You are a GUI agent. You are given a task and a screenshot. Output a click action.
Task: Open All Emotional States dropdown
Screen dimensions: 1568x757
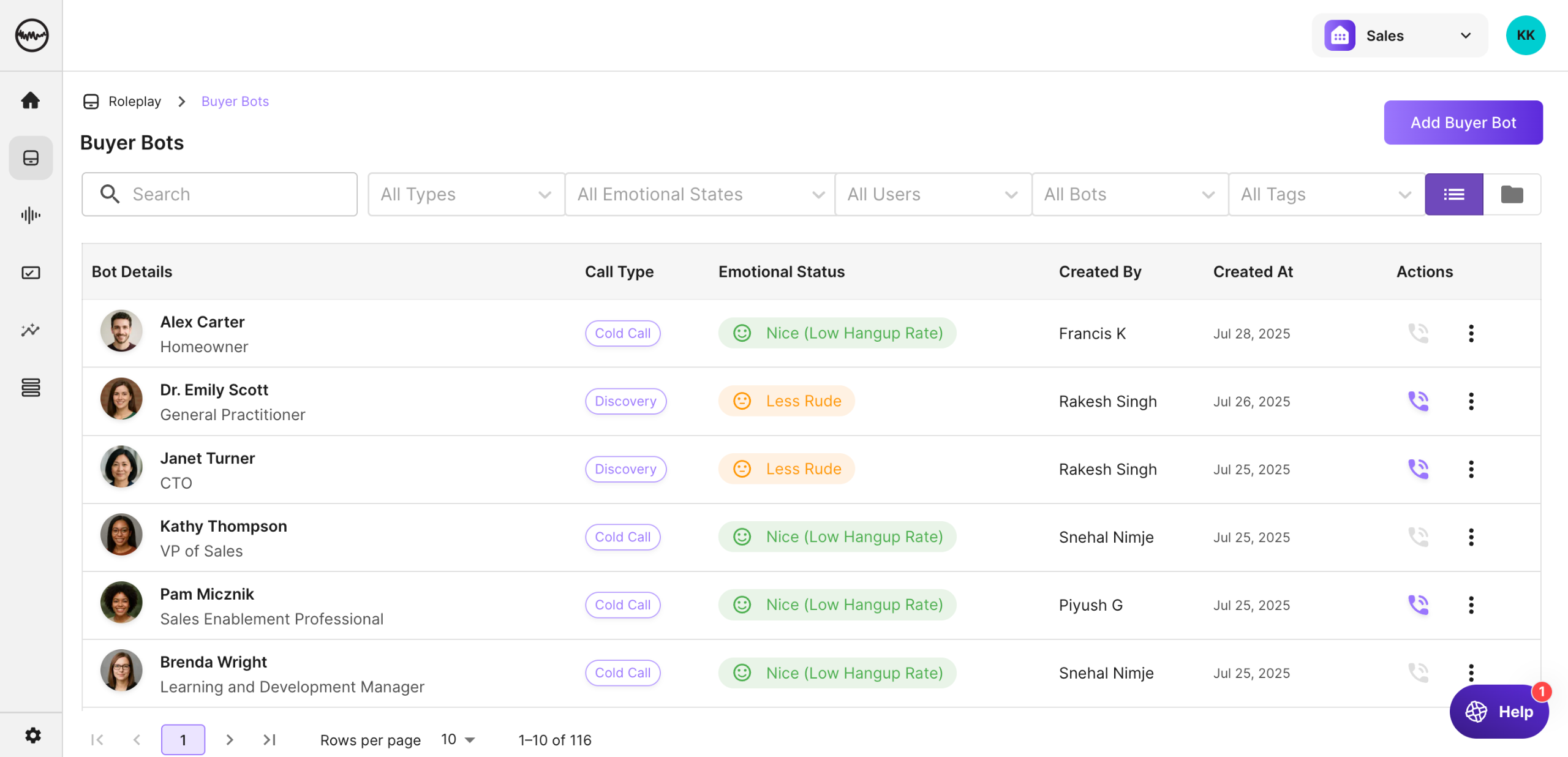pyautogui.click(x=699, y=194)
